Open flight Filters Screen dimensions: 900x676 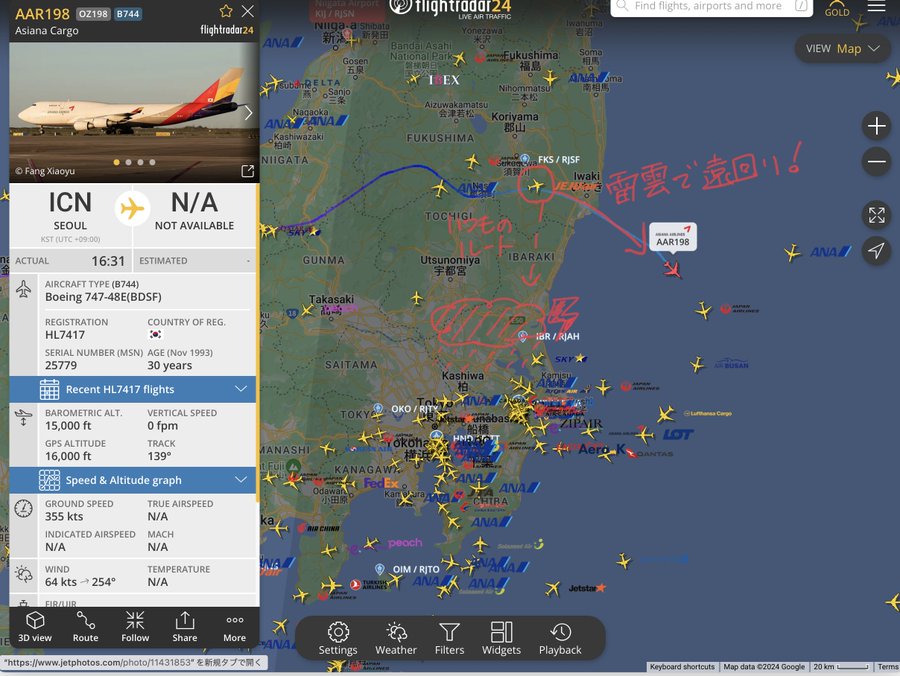click(x=449, y=638)
